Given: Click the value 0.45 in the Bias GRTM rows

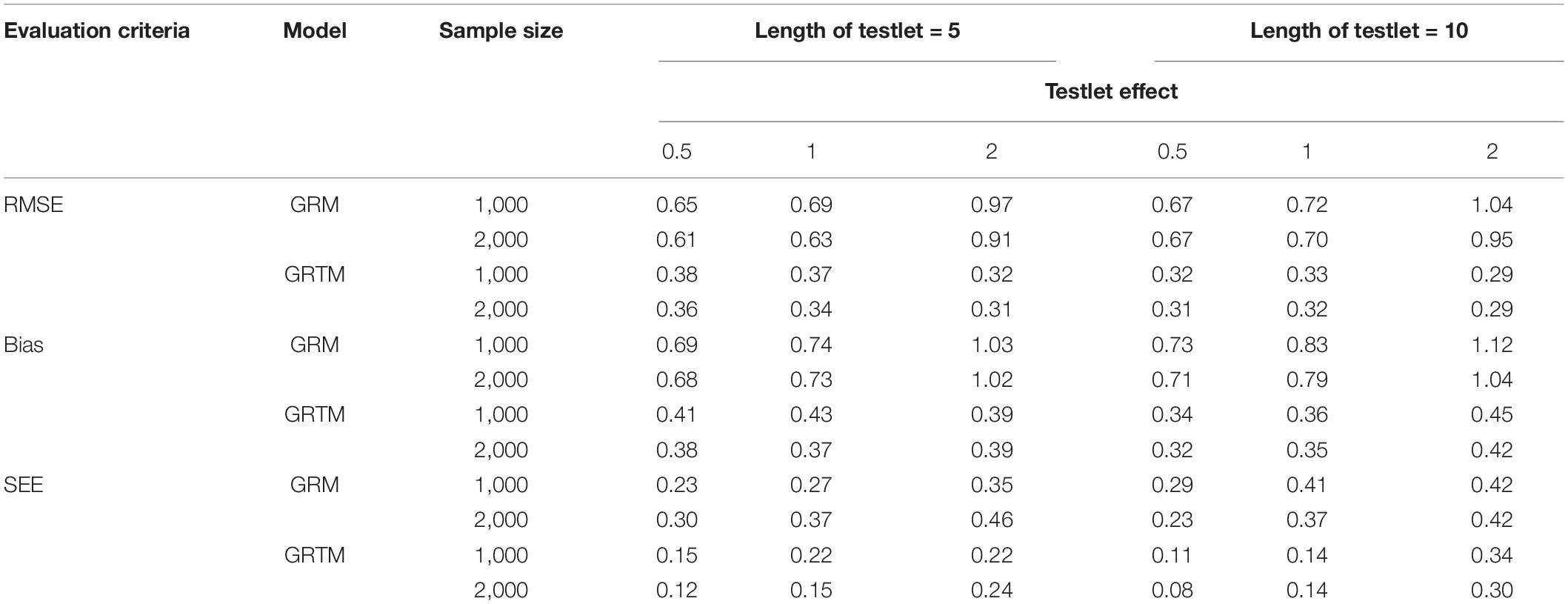Looking at the screenshot, I should (x=1492, y=414).
